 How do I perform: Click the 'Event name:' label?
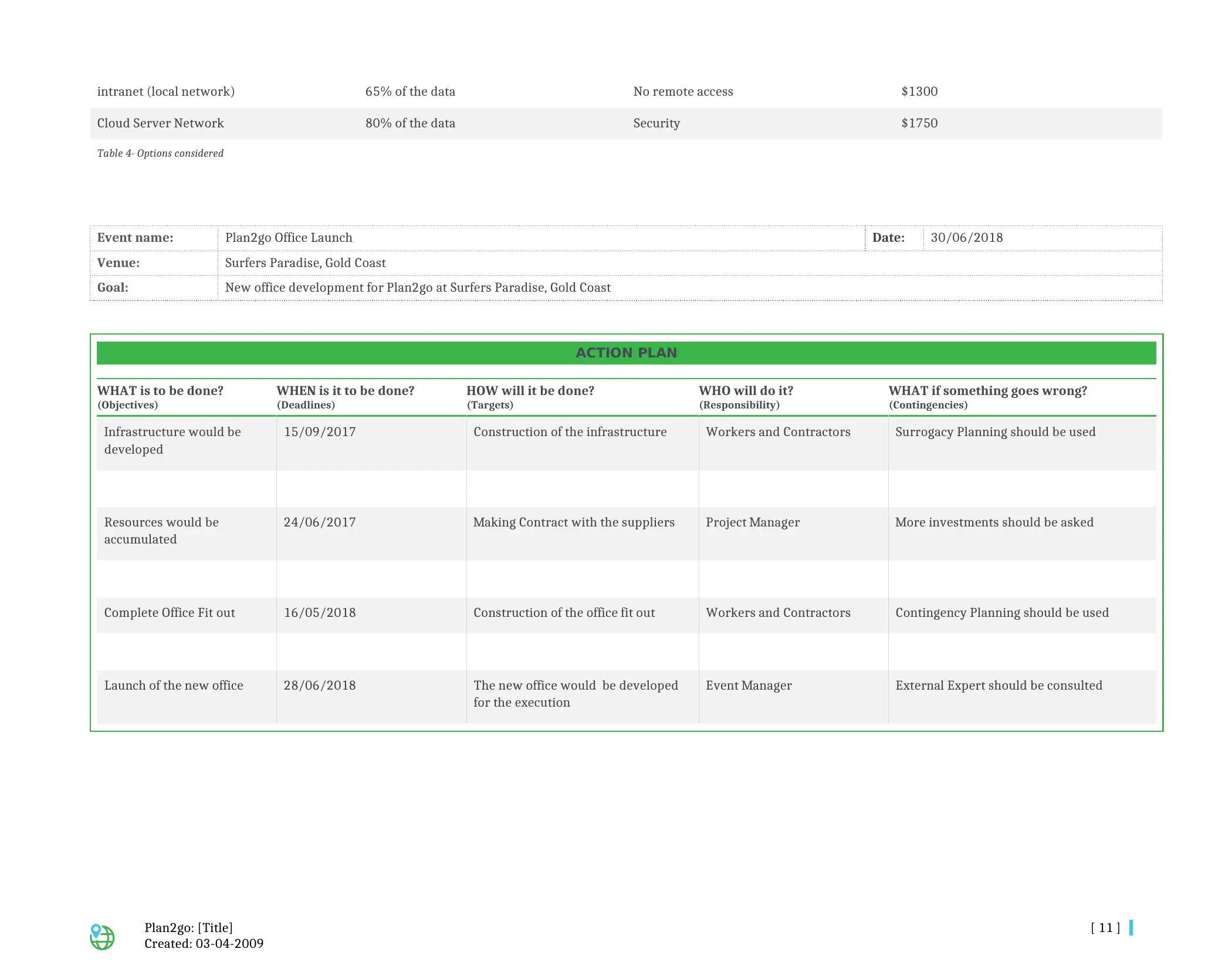(135, 238)
